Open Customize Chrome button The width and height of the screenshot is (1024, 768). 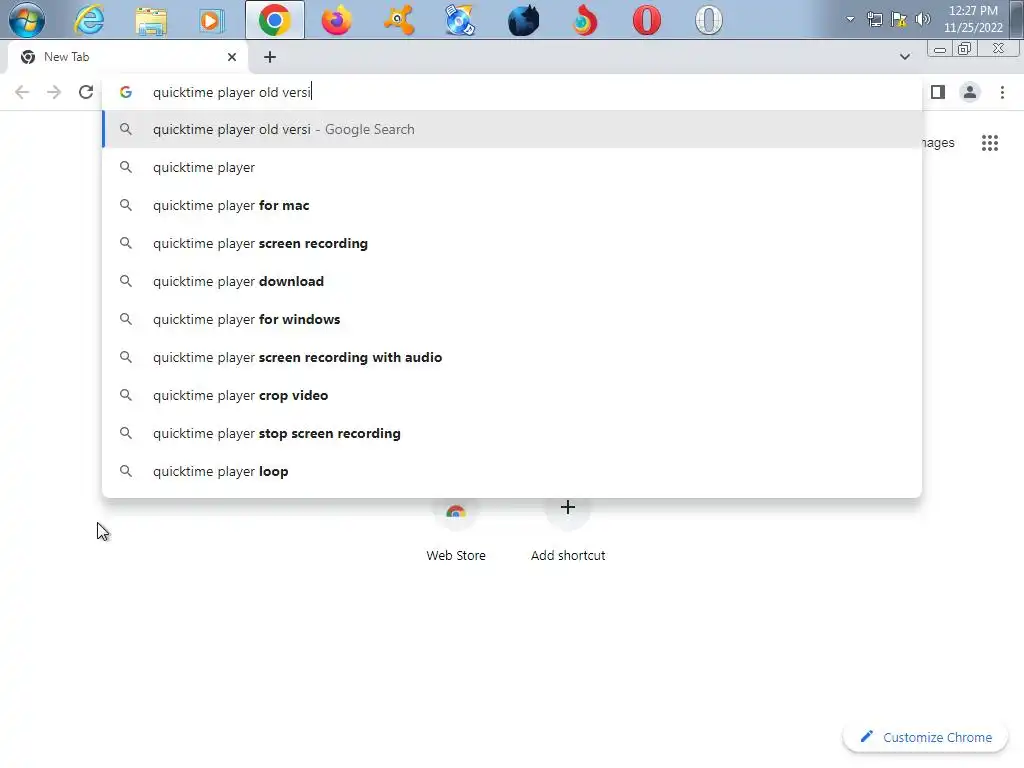point(925,737)
